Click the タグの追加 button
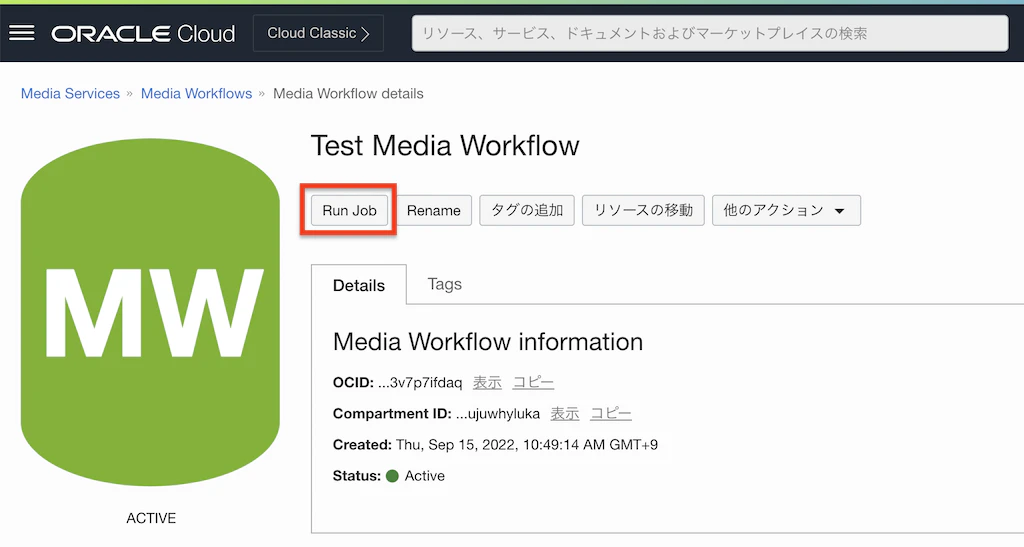Viewport: 1024px width, 547px height. (x=526, y=210)
